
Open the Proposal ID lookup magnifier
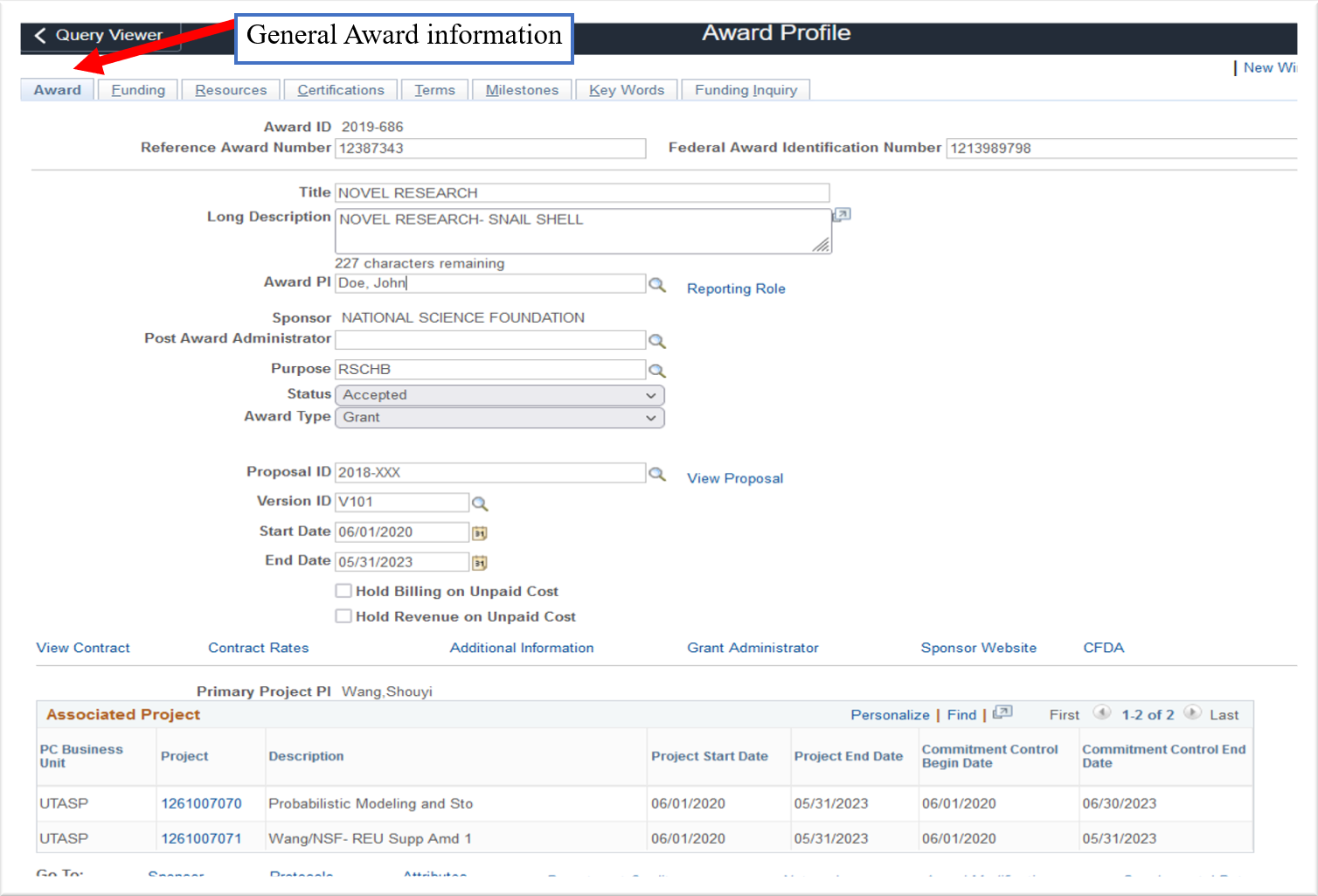656,474
